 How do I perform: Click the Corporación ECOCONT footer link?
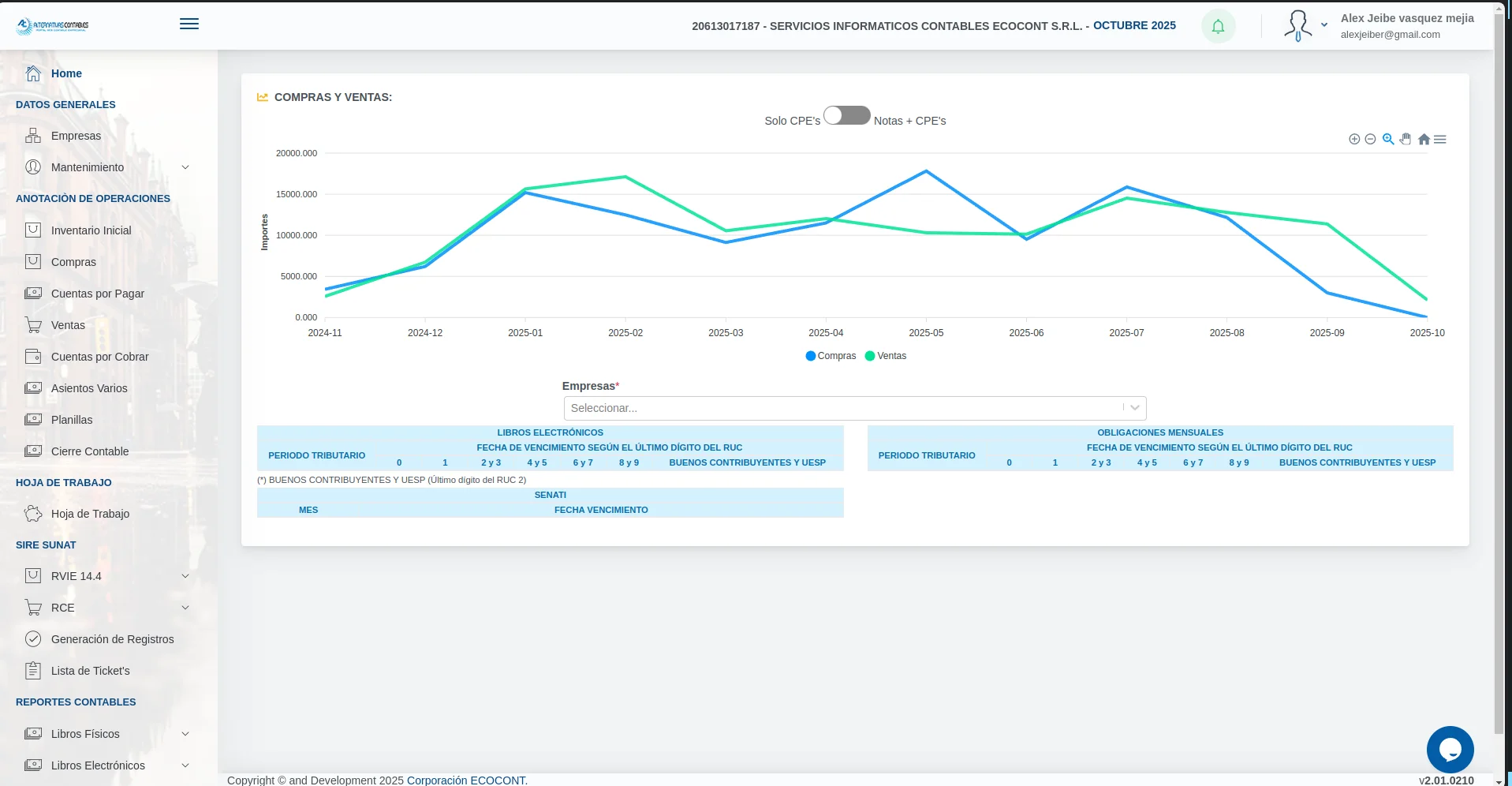pos(466,780)
